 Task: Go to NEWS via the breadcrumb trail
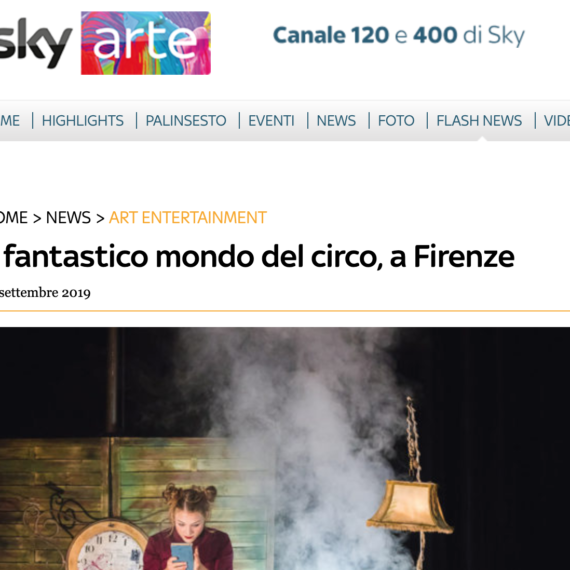click(68, 218)
